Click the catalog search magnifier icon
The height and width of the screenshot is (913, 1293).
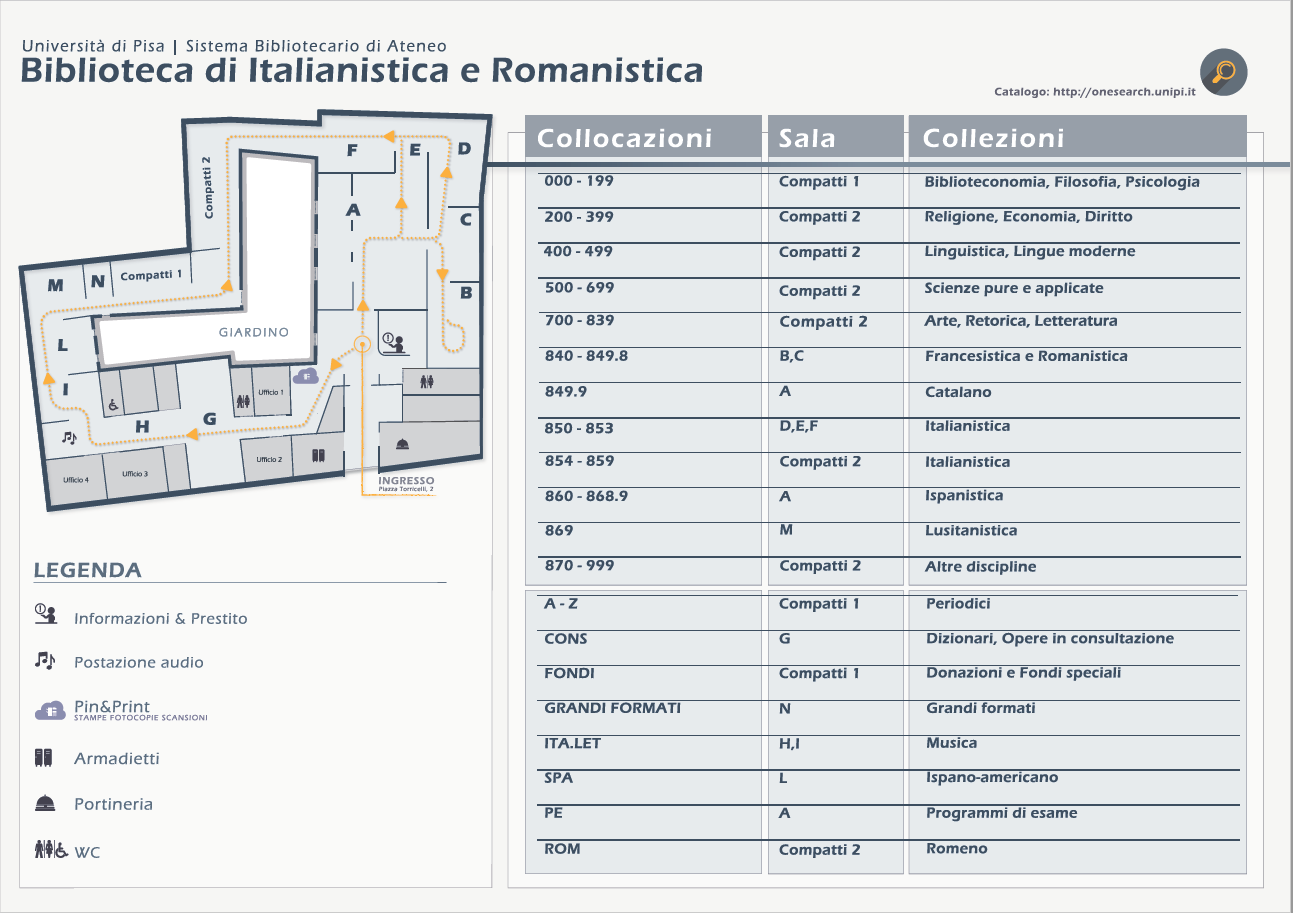(x=1223, y=72)
